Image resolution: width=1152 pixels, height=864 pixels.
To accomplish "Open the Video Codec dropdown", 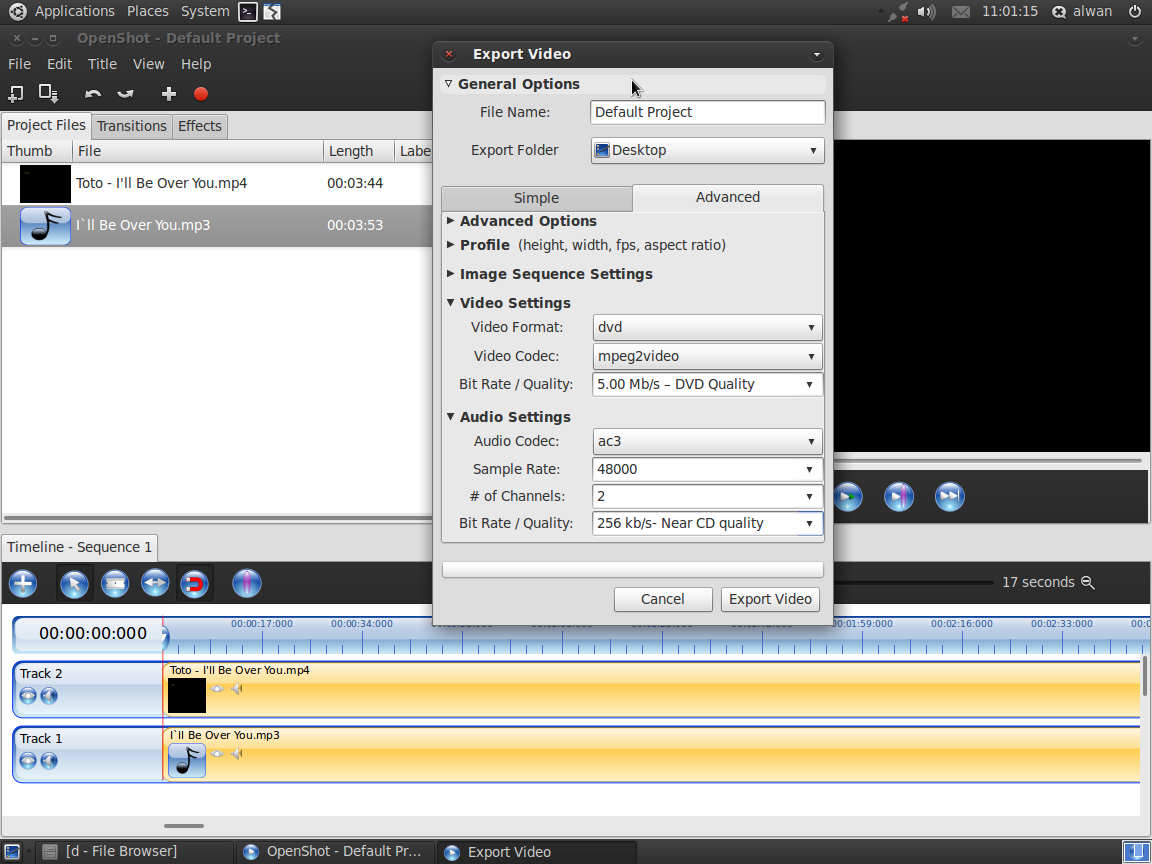I will pyautogui.click(x=707, y=356).
